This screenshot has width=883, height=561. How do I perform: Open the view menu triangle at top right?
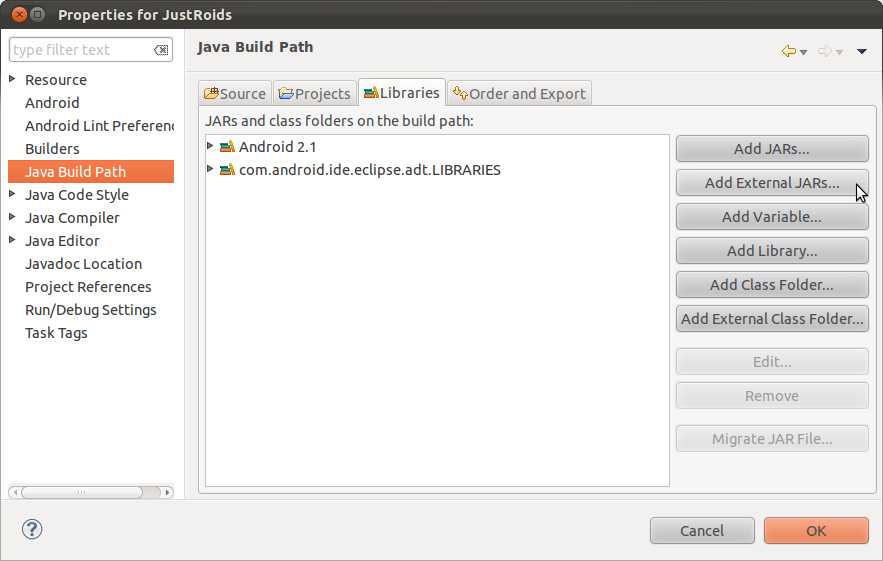862,51
